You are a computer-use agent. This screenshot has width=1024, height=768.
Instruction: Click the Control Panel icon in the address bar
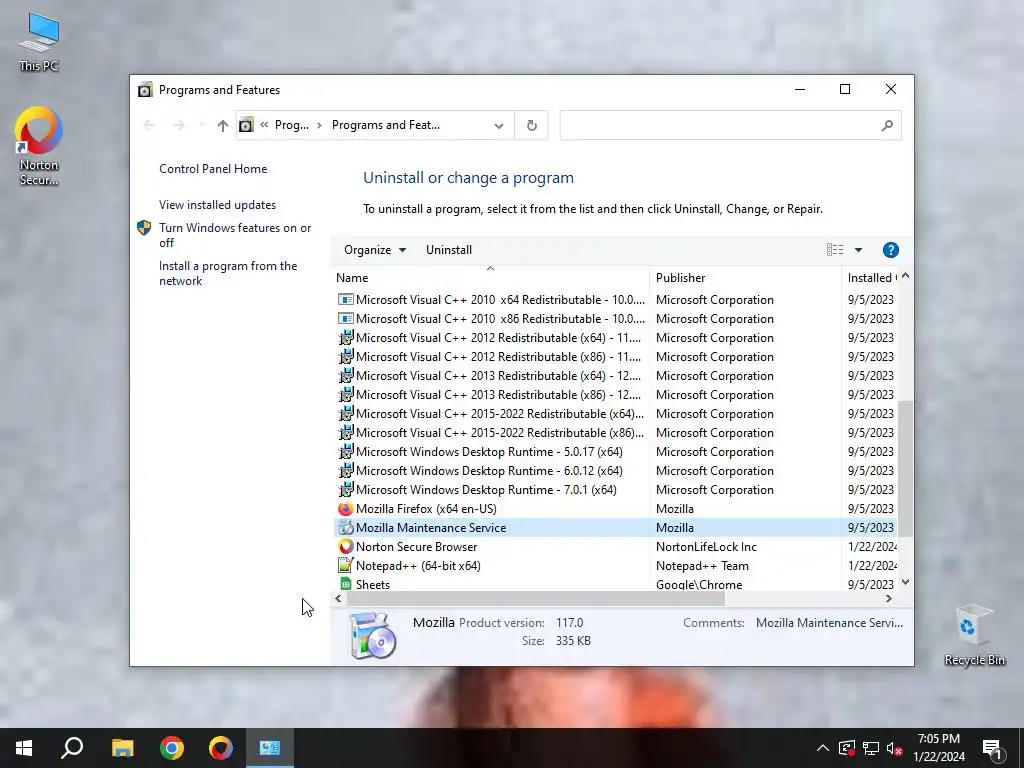pos(246,125)
